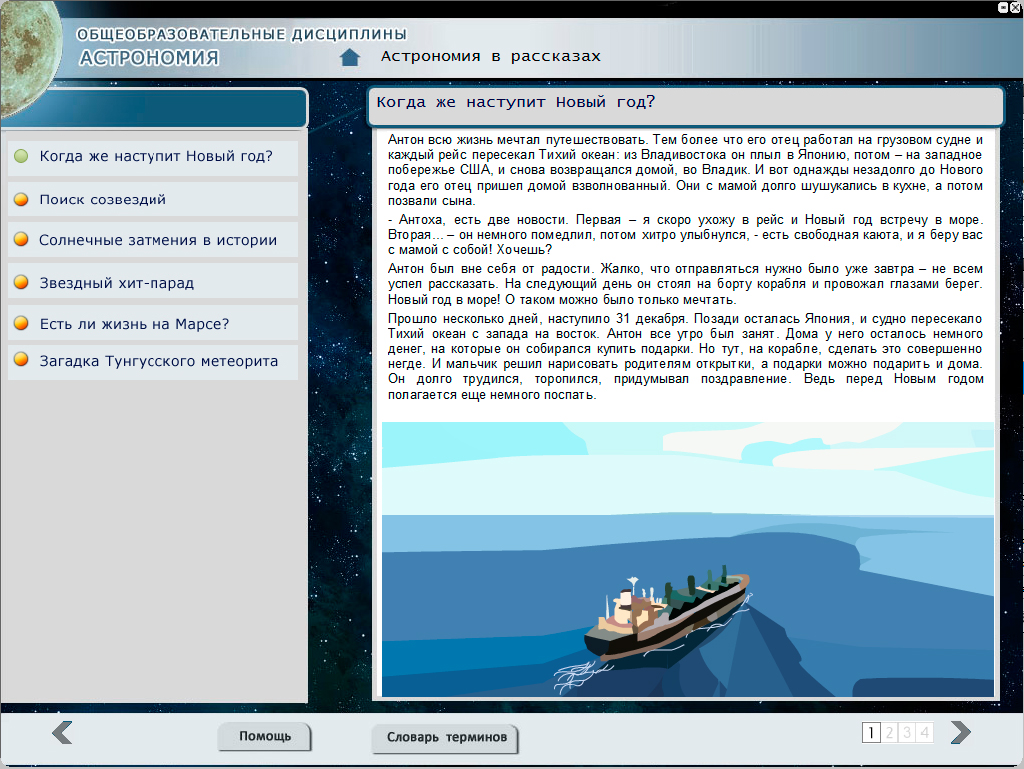This screenshot has height=769, width=1024.
Task: Click paragraph starting with Антон был вне себя
Action: pyautogui.click(x=685, y=284)
